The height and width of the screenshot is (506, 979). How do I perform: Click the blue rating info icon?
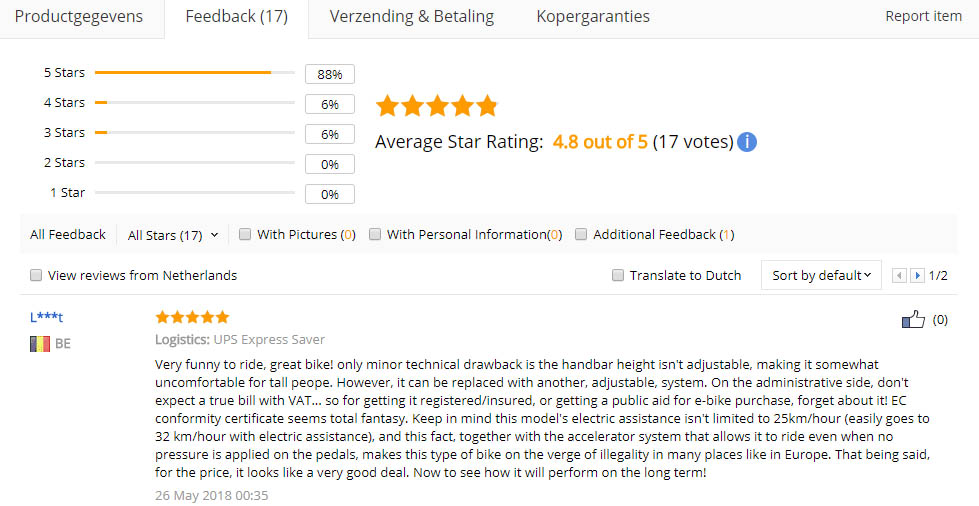(x=747, y=142)
